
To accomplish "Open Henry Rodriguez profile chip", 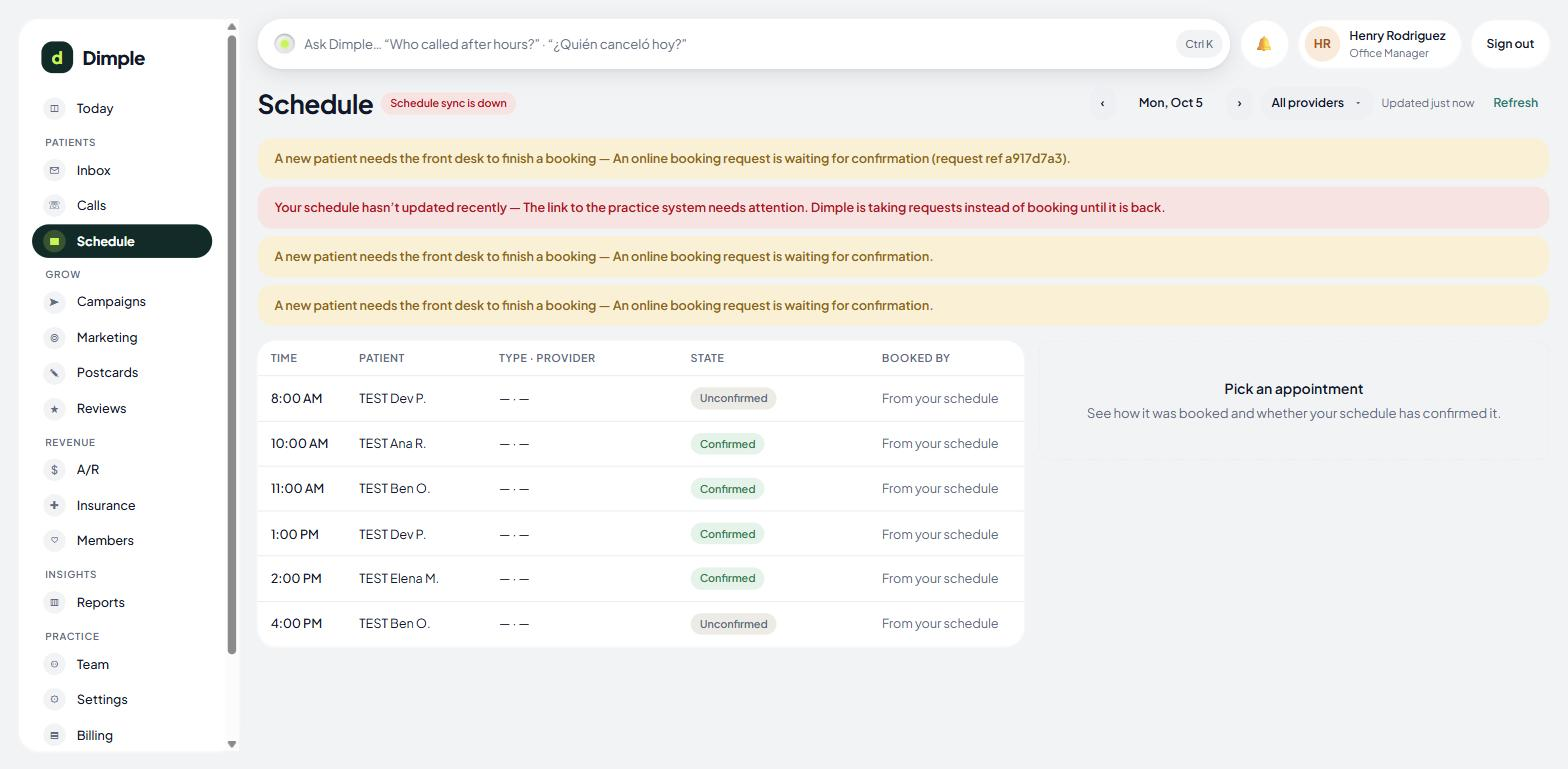I will point(1380,44).
